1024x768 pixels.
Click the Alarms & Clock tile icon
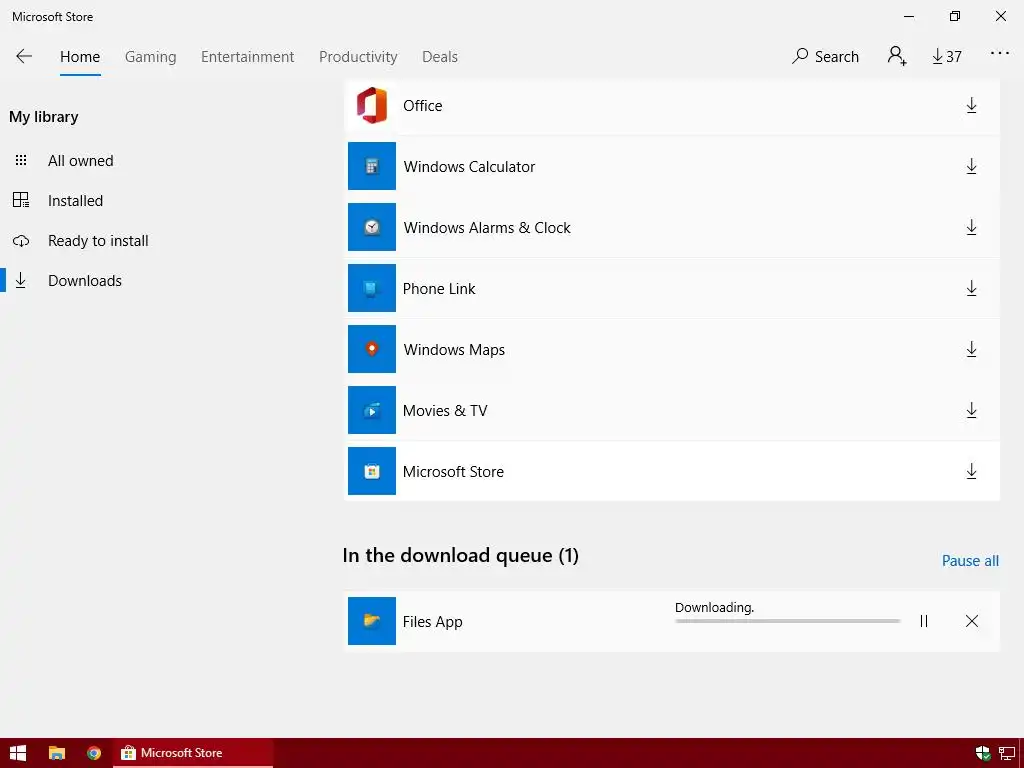[x=372, y=227]
